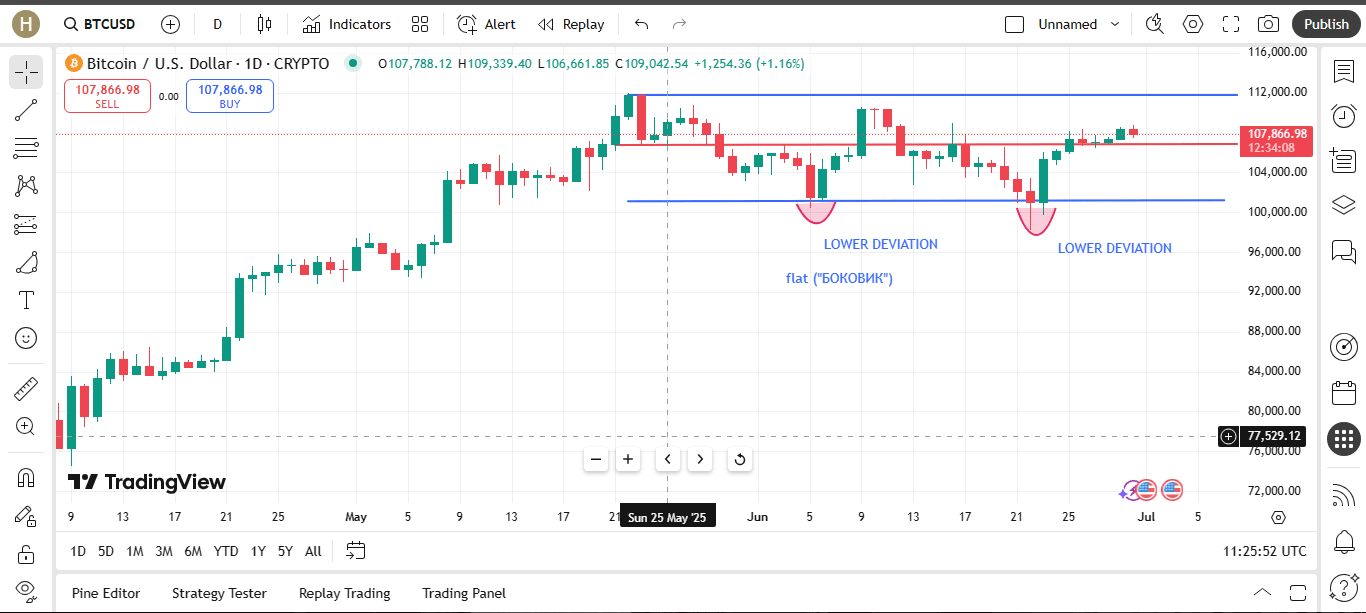
Task: Take a chart snapshot with camera icon
Action: pyautogui.click(x=1269, y=24)
